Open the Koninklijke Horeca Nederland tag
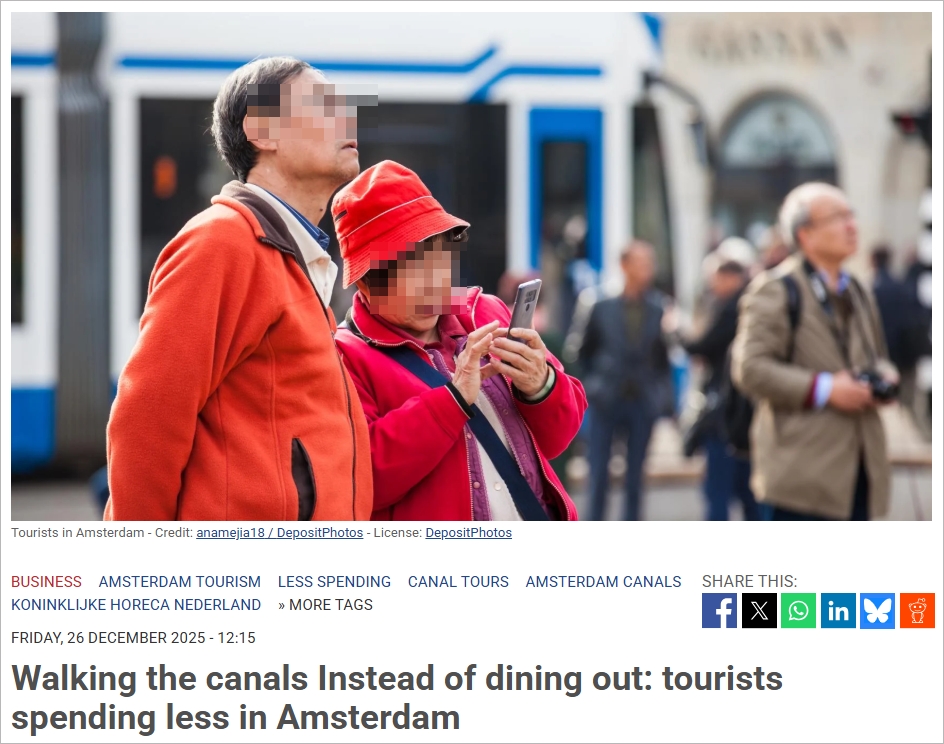This screenshot has height=744, width=944. 136,604
